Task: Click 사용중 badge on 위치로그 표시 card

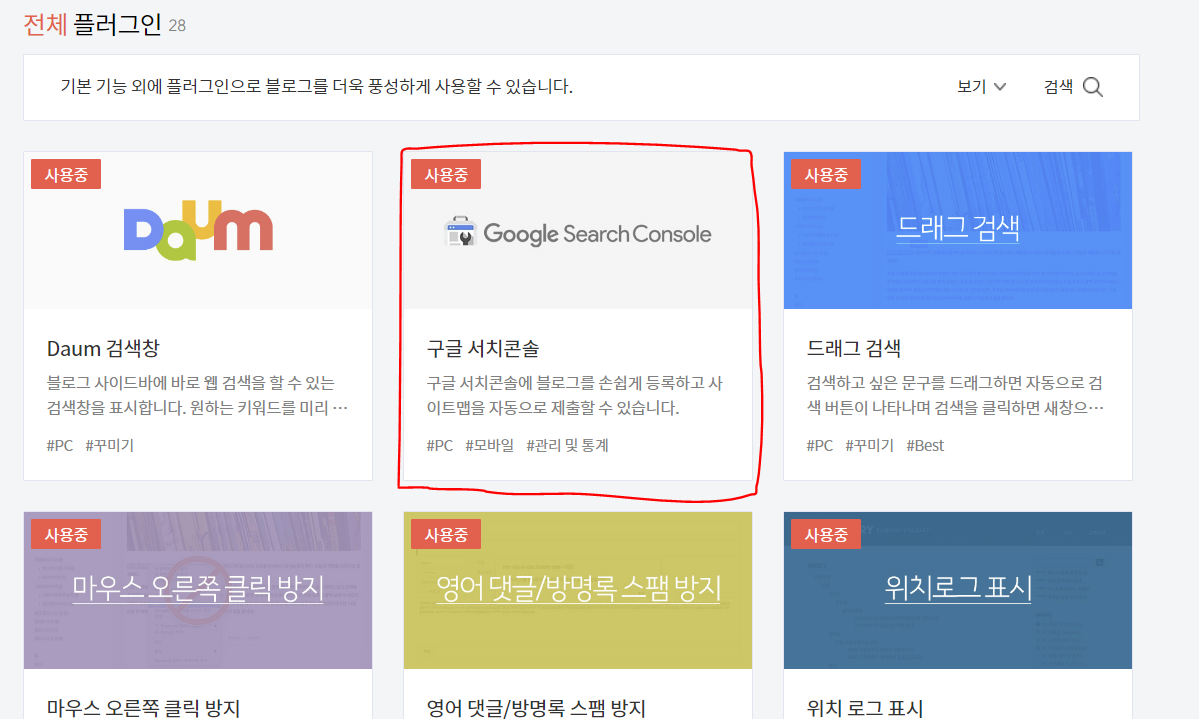Action: coord(826,534)
